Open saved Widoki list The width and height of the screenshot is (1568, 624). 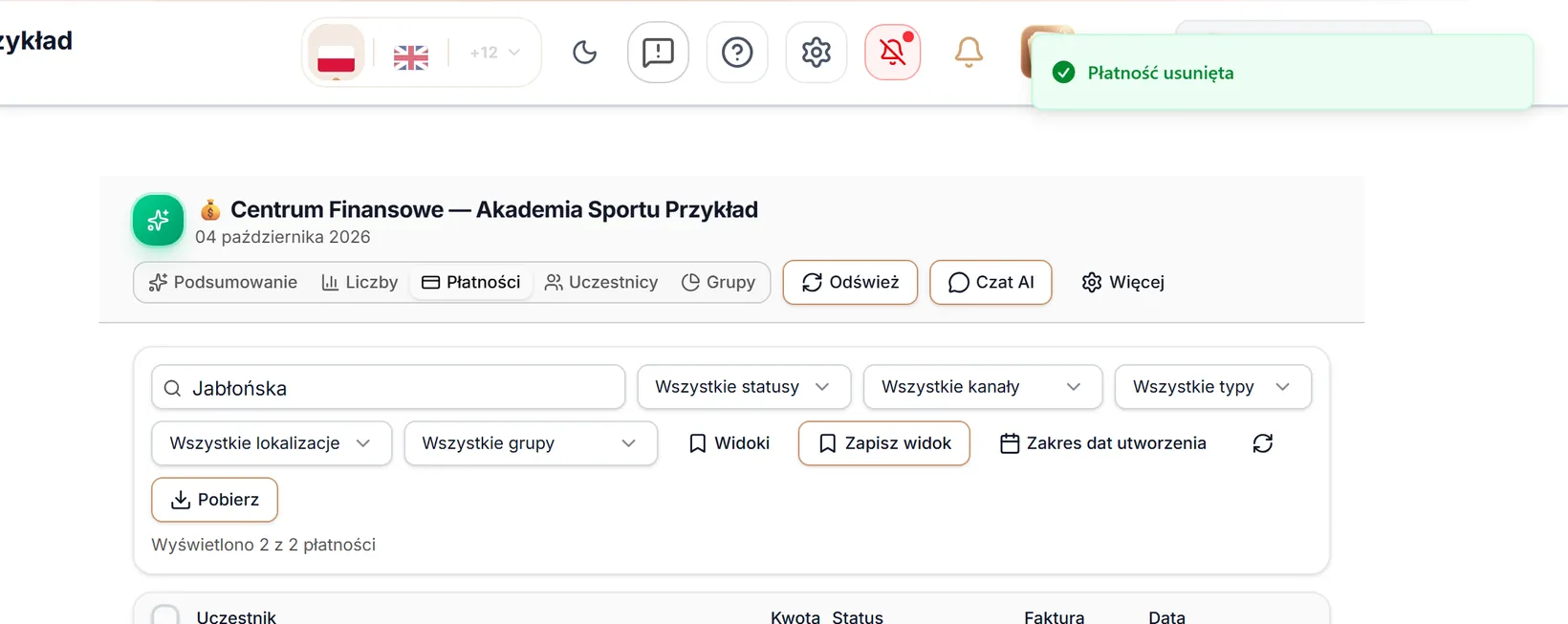tap(730, 443)
